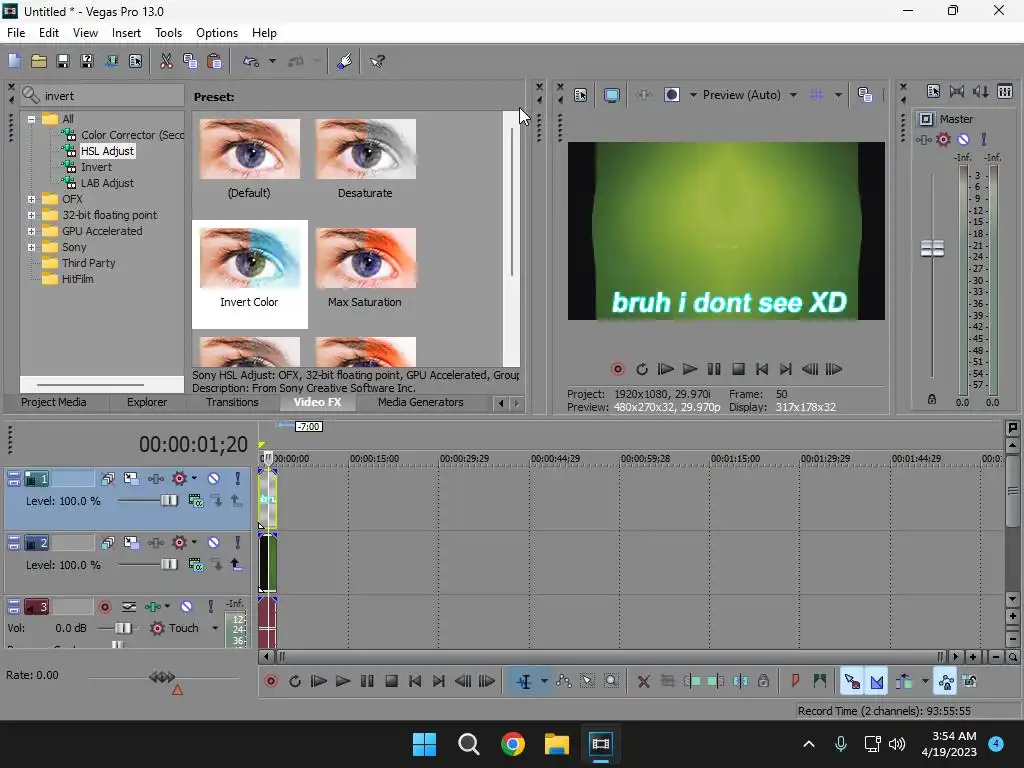Open Preview (Auto) quality dropdown

(x=793, y=95)
